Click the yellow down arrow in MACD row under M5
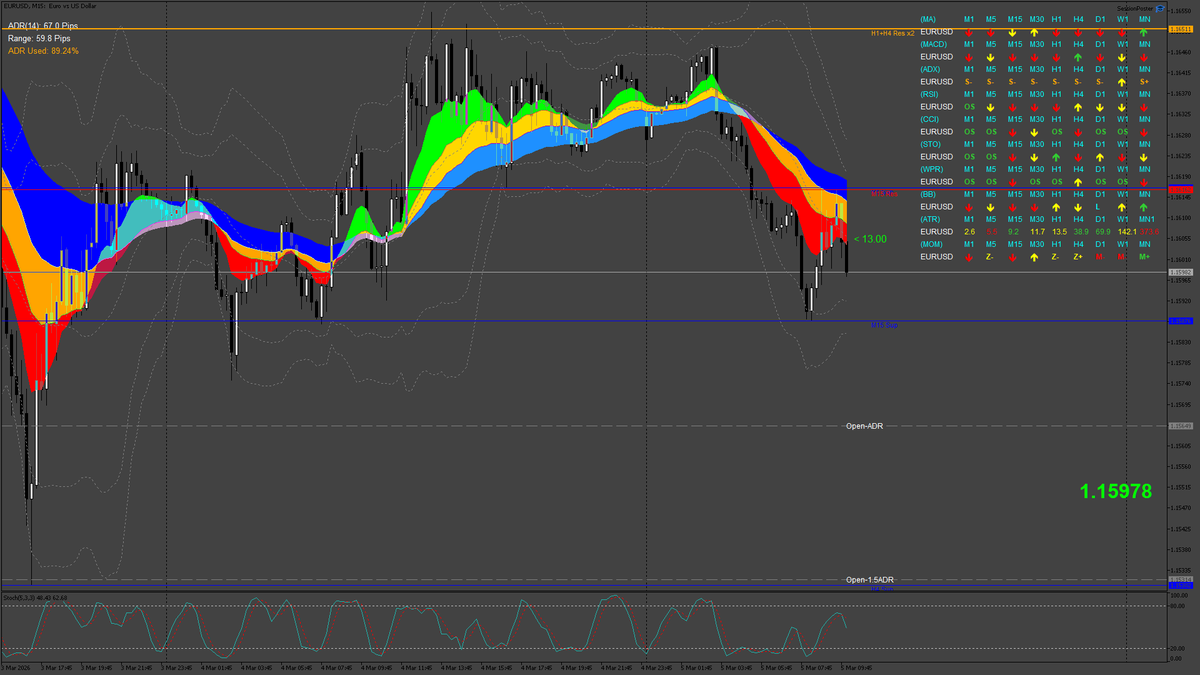The width and height of the screenshot is (1200, 675). tap(990, 56)
